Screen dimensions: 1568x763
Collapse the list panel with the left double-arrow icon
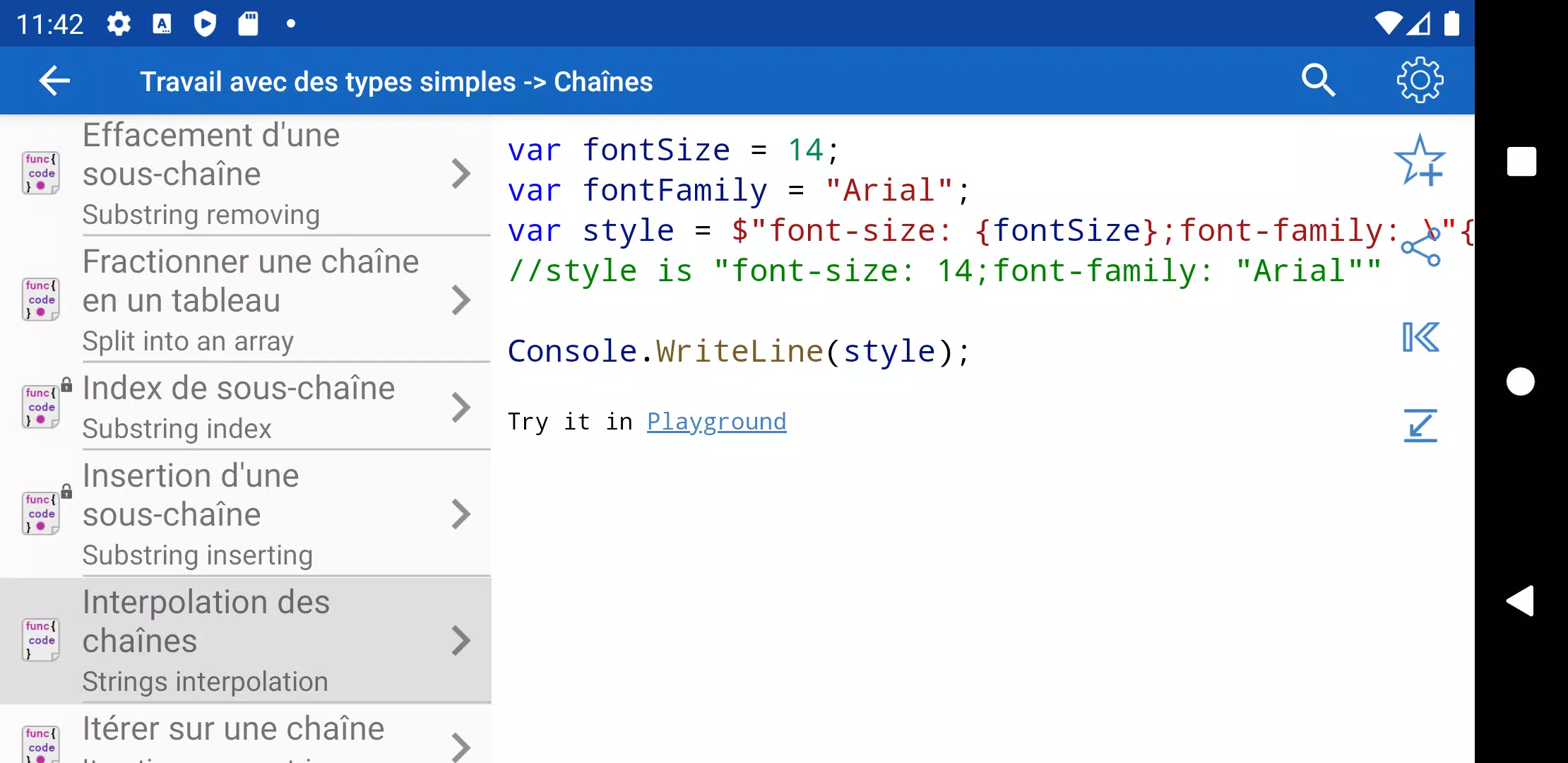click(1420, 337)
